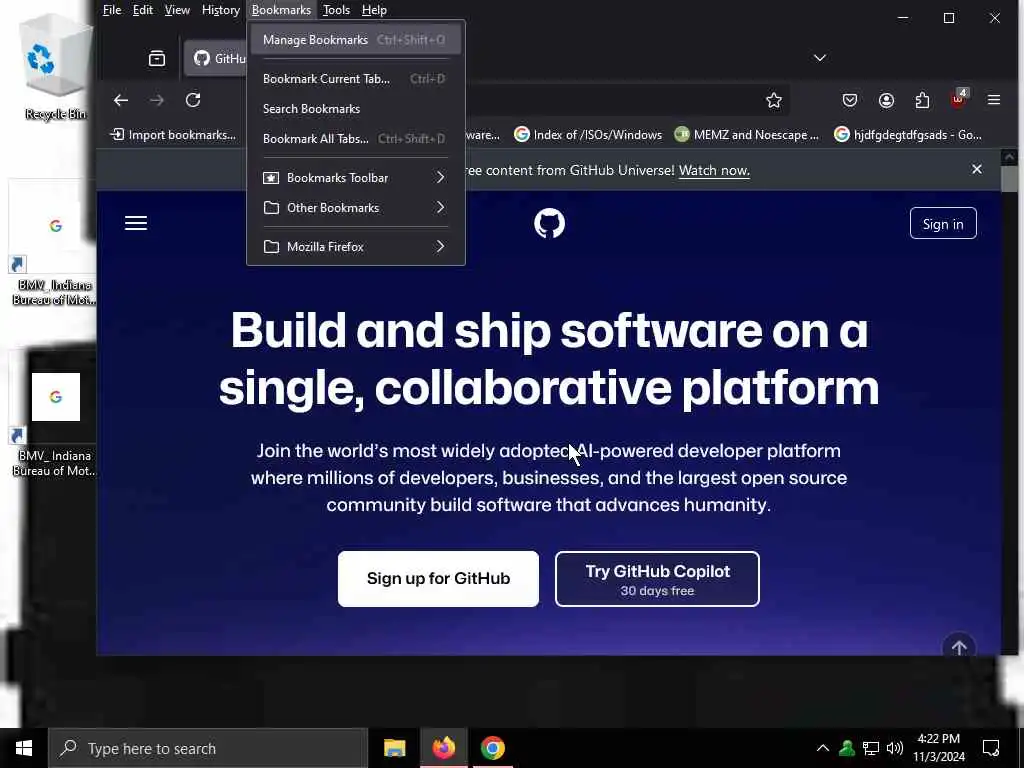Image resolution: width=1024 pixels, height=768 pixels.
Task: Select Bookmark All Tabs menu entry
Action: tap(355, 138)
